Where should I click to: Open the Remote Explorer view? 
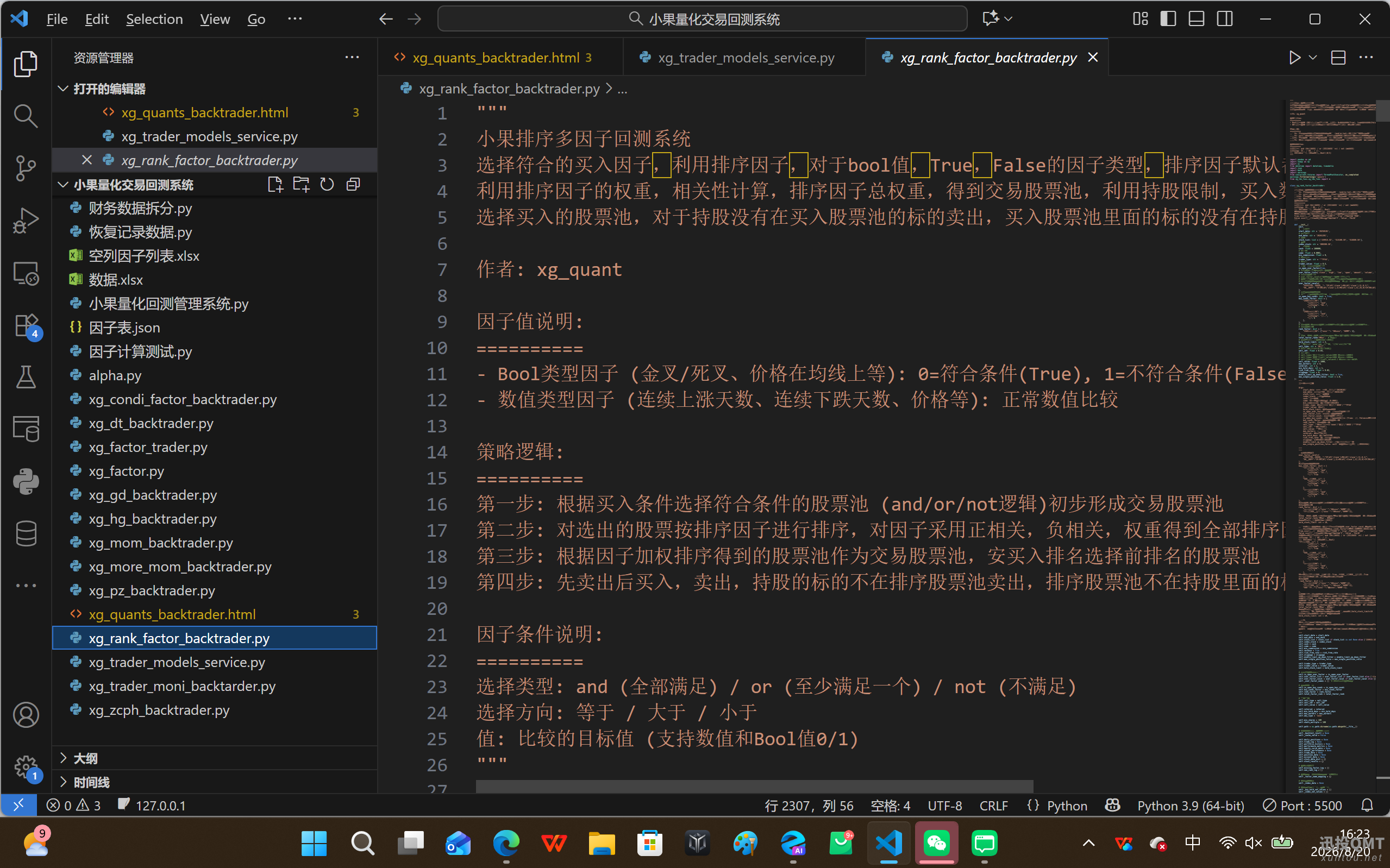(x=26, y=273)
